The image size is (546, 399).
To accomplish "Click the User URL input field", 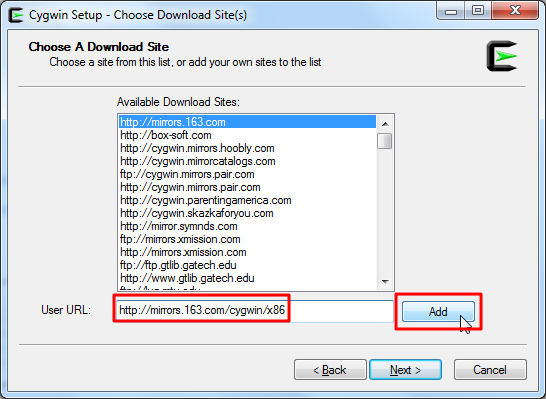I will (x=255, y=311).
